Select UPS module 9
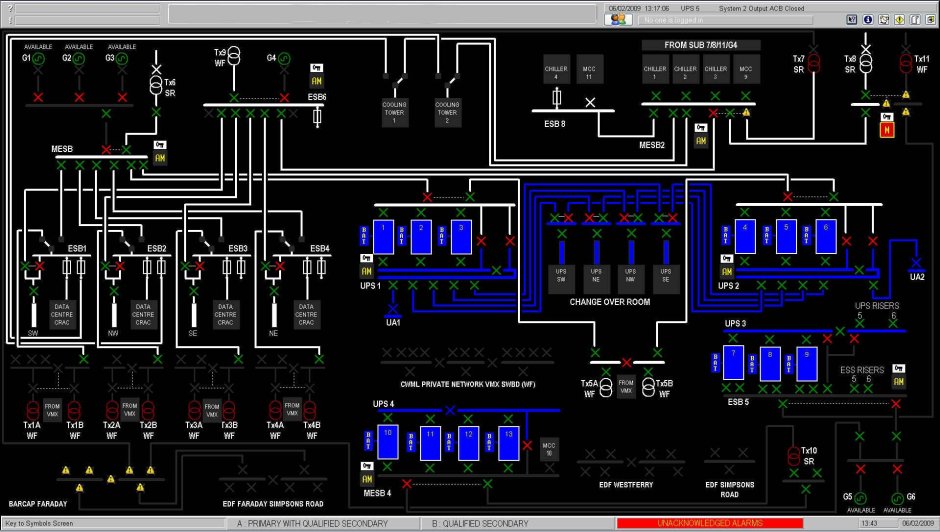The width and height of the screenshot is (940, 532). pos(807,364)
